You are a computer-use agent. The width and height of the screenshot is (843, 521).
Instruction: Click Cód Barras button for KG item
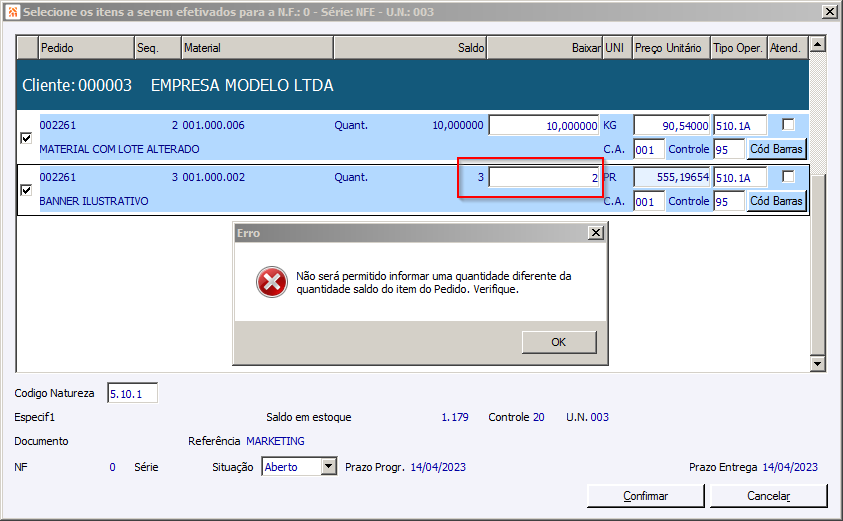pyautogui.click(x=776, y=149)
